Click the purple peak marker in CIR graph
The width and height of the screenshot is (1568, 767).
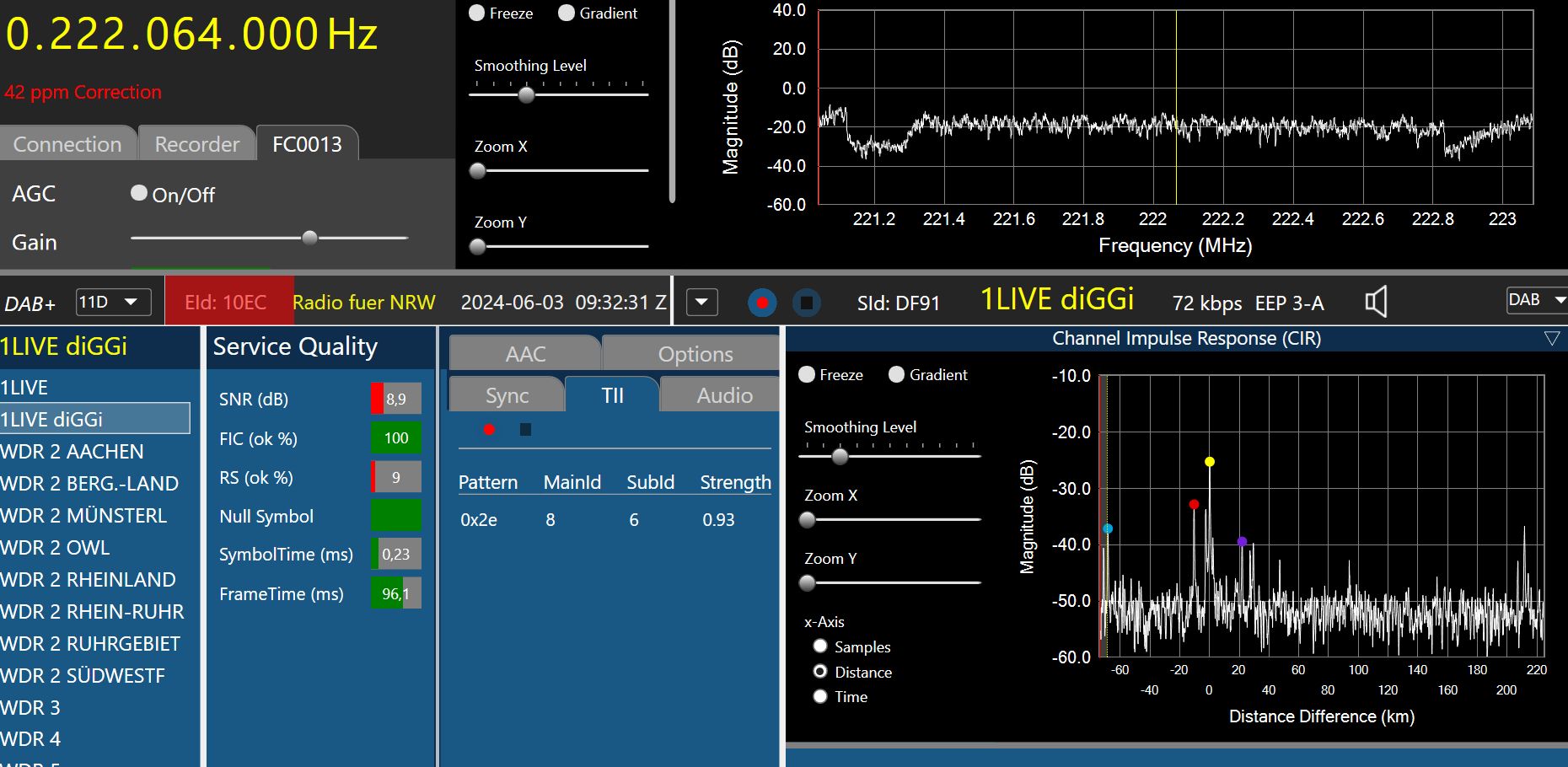click(x=1242, y=541)
